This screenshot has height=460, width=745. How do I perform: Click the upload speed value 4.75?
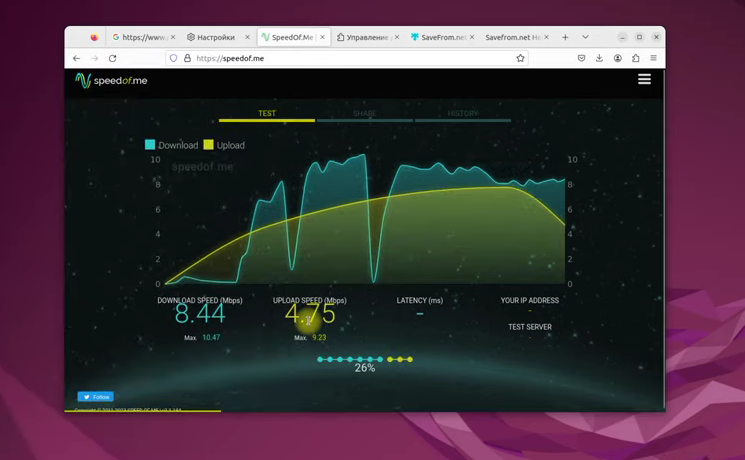(310, 314)
